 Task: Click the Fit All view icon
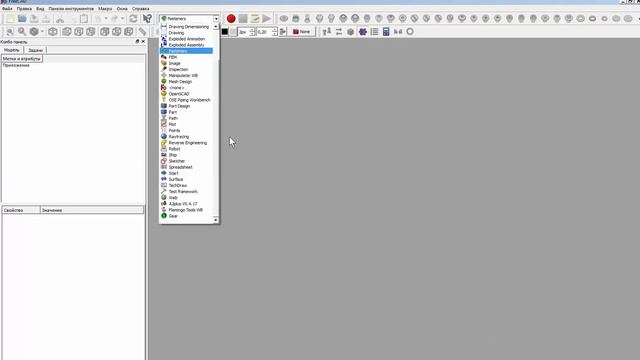click(10, 31)
